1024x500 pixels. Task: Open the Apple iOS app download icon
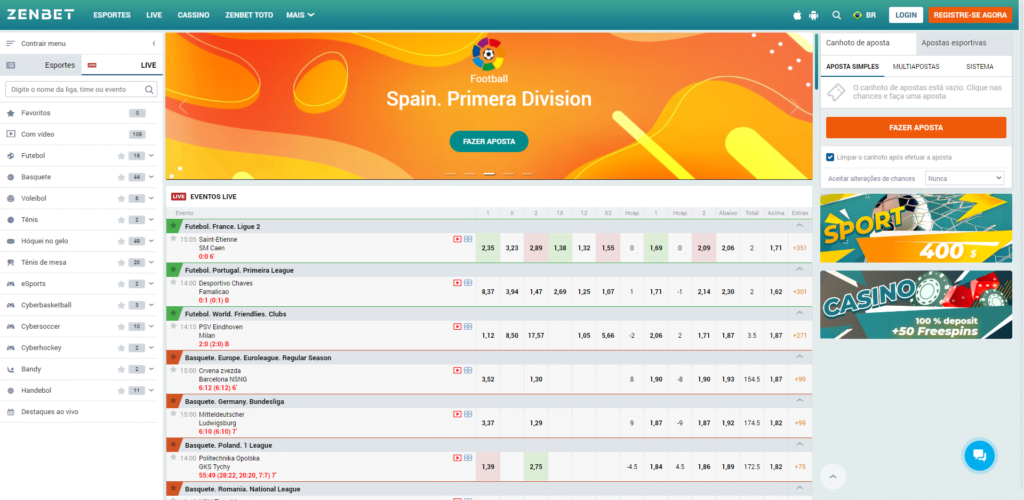(797, 15)
